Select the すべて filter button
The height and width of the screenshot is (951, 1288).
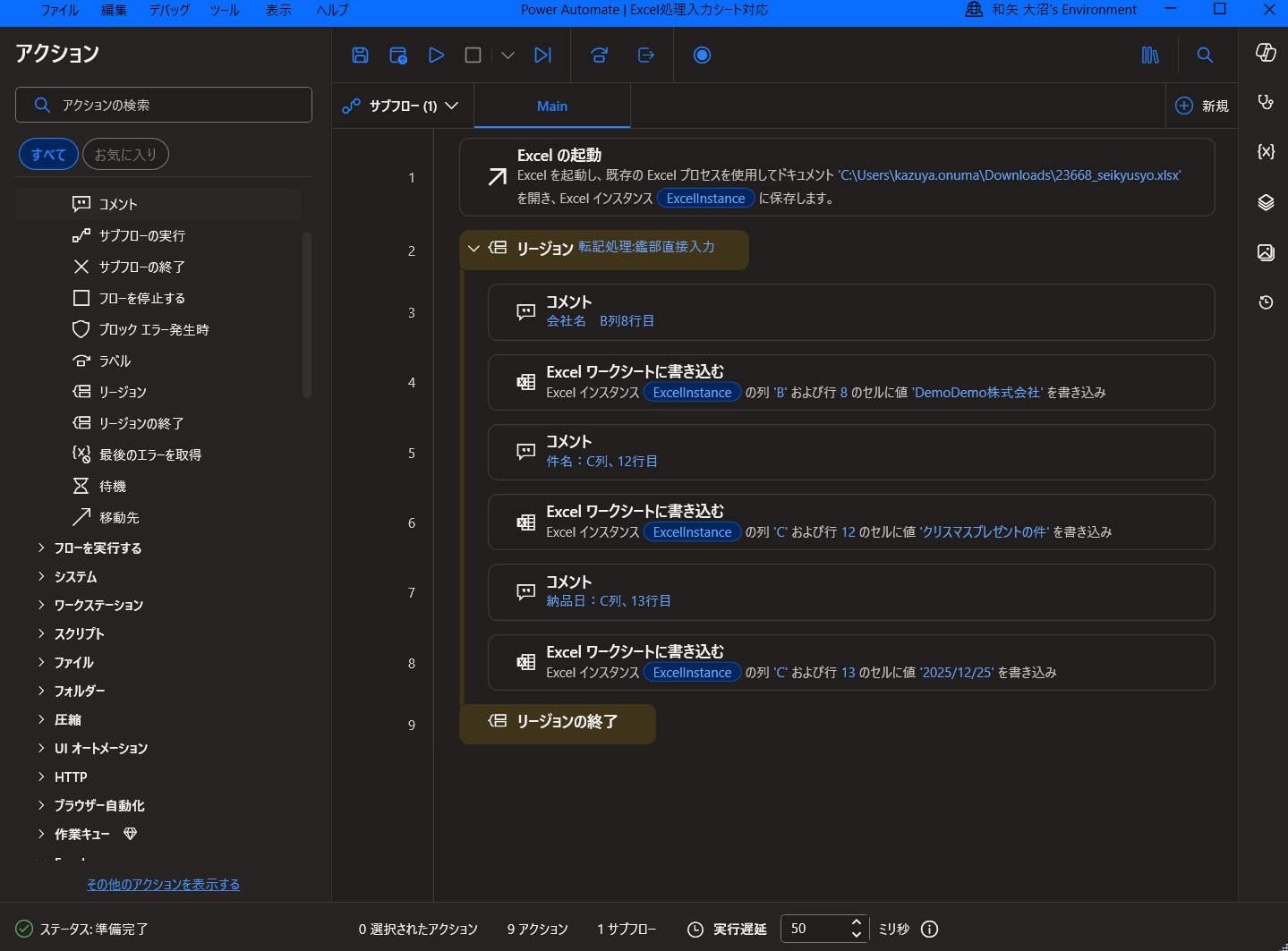pyautogui.click(x=48, y=155)
